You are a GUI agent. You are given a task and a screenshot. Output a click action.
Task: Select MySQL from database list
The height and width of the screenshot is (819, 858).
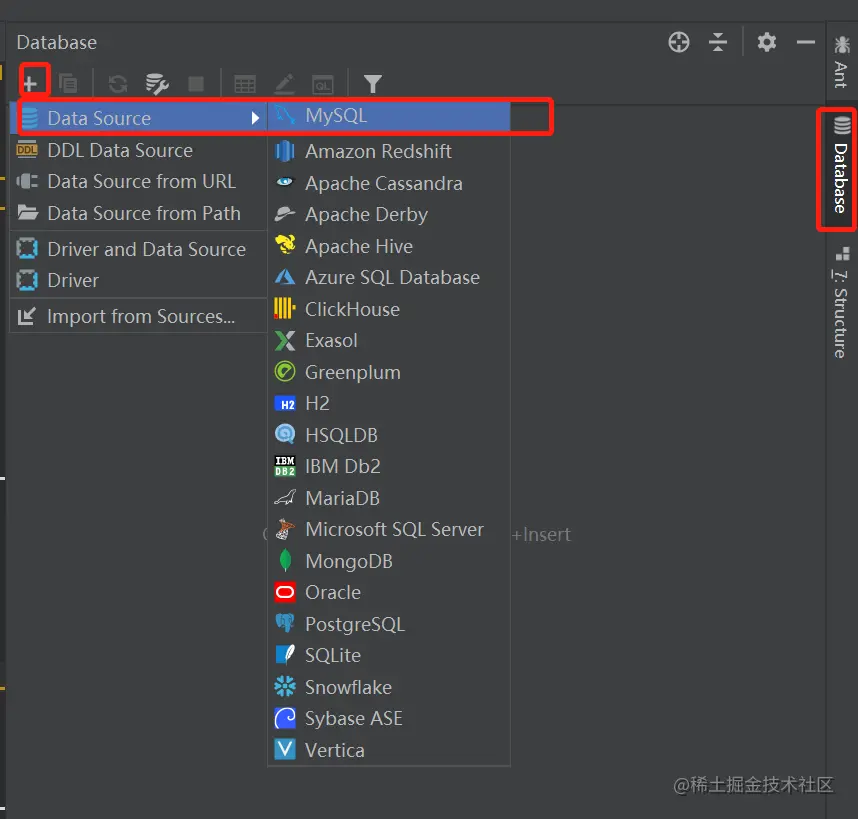click(389, 116)
